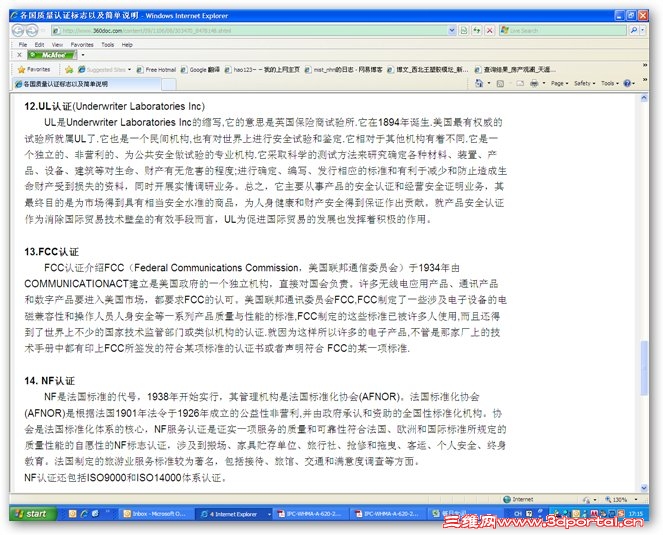Click the Print icon
This screenshot has height=535, width=663.
[x=534, y=83]
